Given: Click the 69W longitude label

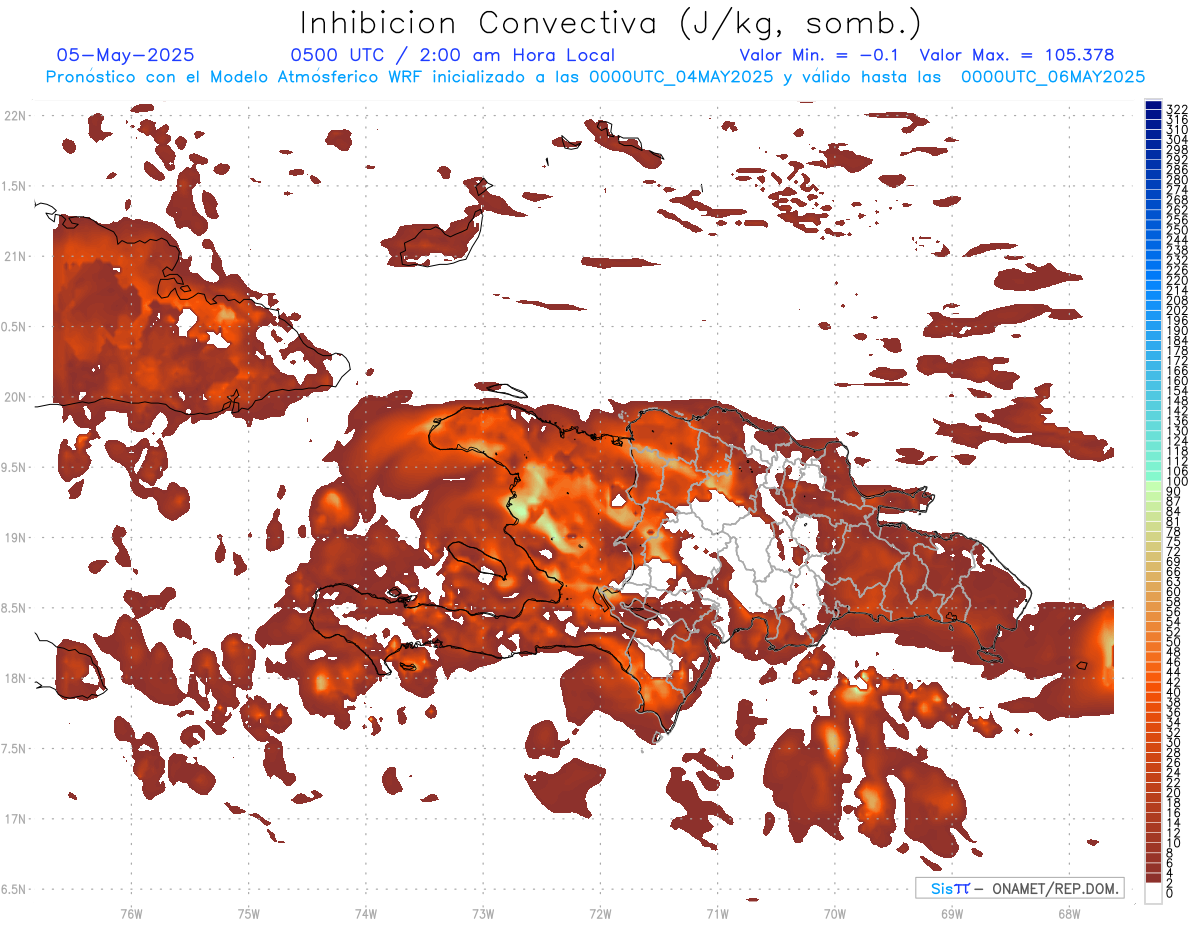Looking at the screenshot, I should tap(952, 913).
